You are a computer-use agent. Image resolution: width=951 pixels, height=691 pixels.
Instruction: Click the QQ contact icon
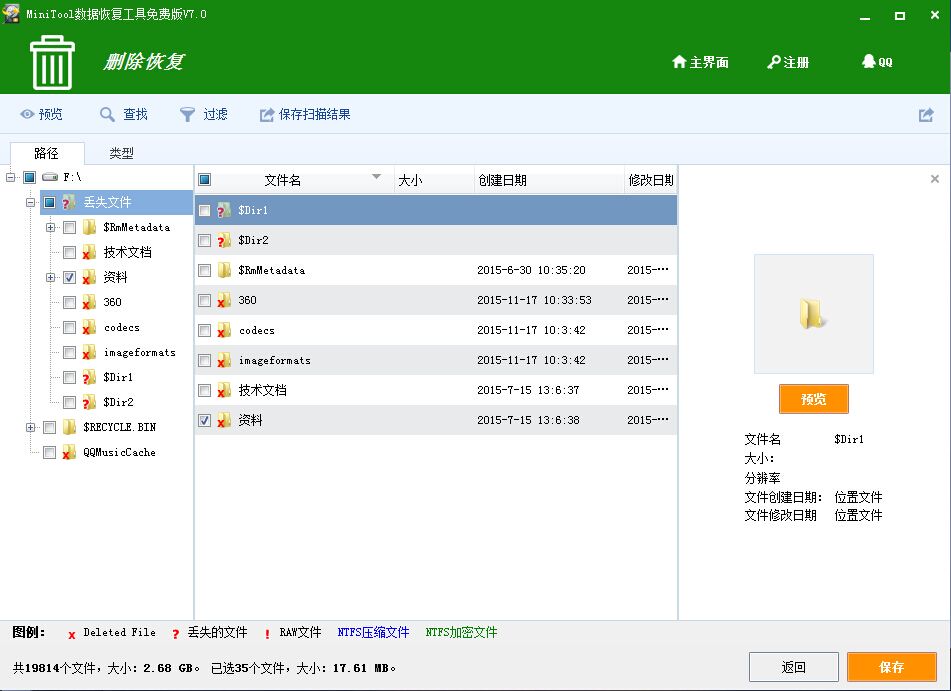point(877,61)
